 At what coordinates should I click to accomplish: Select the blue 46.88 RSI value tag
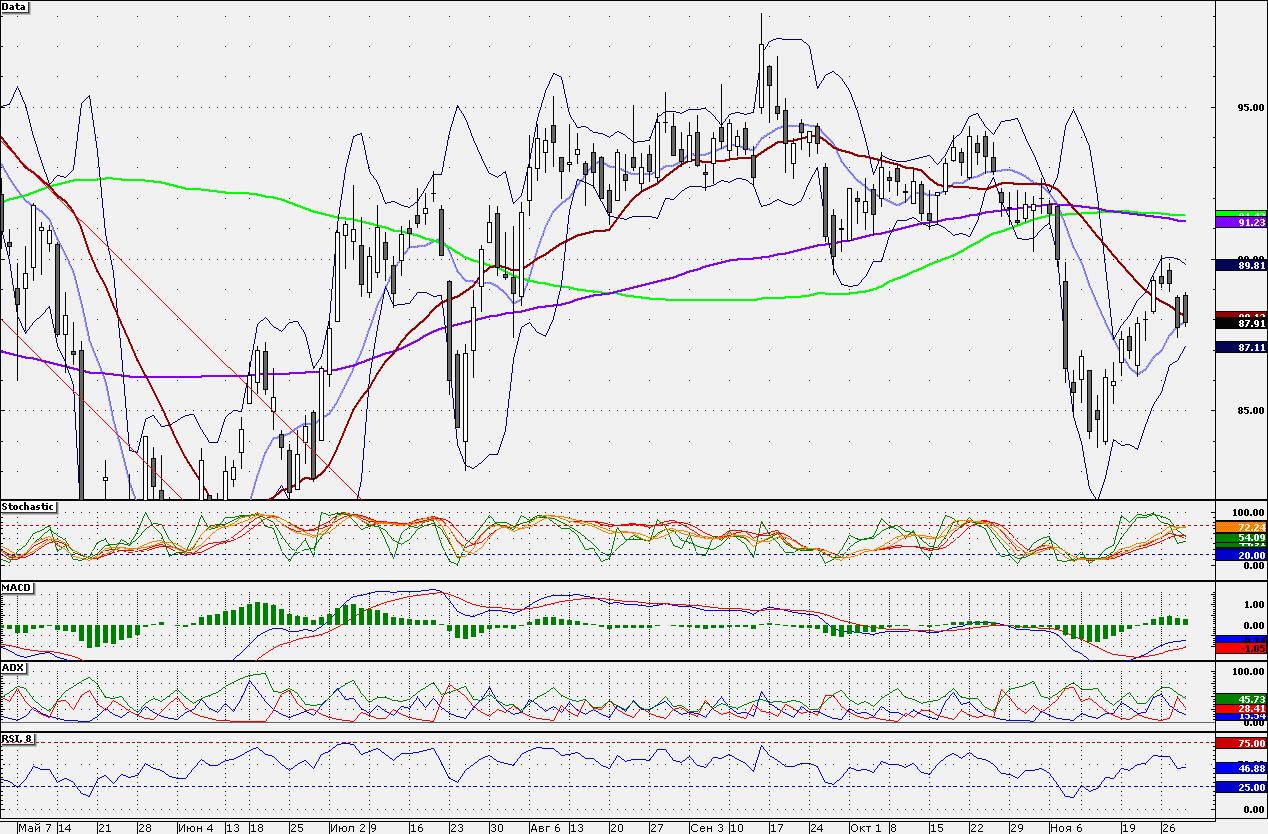(x=1240, y=768)
